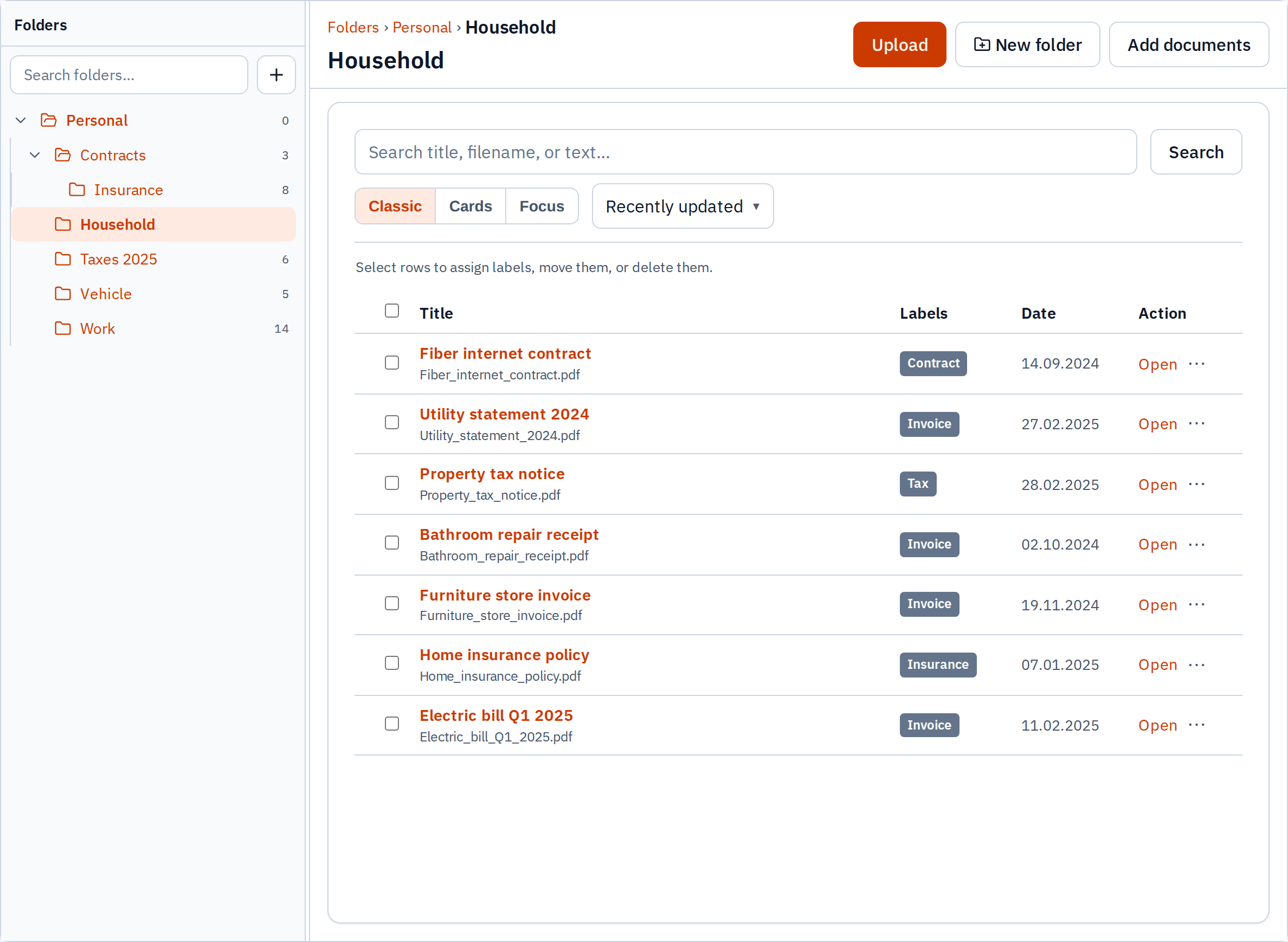The height and width of the screenshot is (942, 1288).
Task: Click the Contracts folder icon
Action: click(63, 155)
